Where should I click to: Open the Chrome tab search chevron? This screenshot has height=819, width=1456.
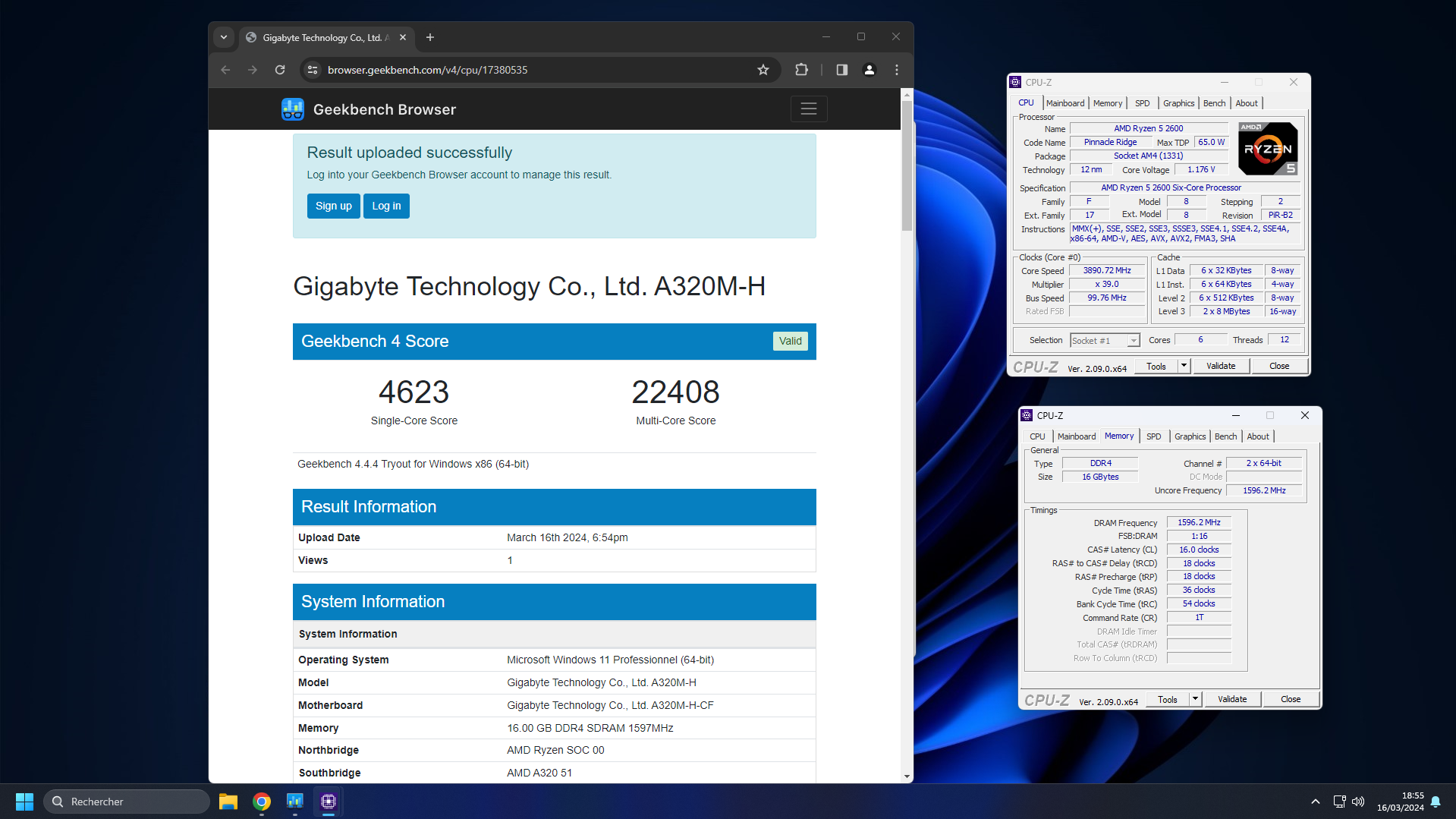[224, 37]
